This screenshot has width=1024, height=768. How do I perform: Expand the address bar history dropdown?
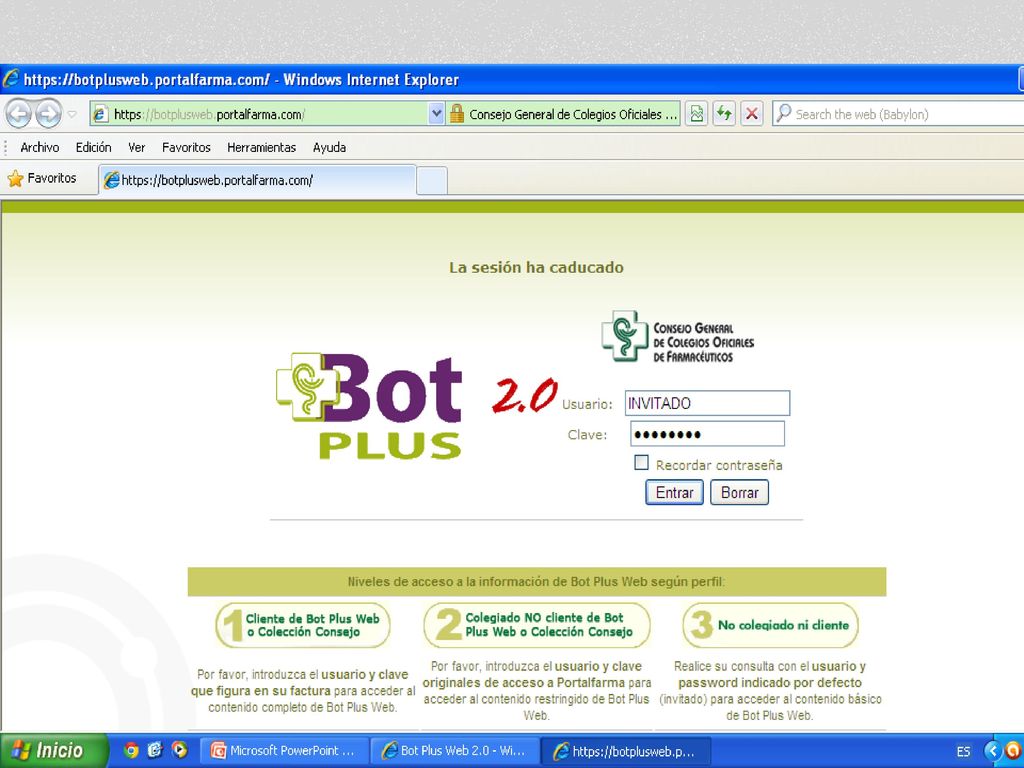(x=436, y=114)
